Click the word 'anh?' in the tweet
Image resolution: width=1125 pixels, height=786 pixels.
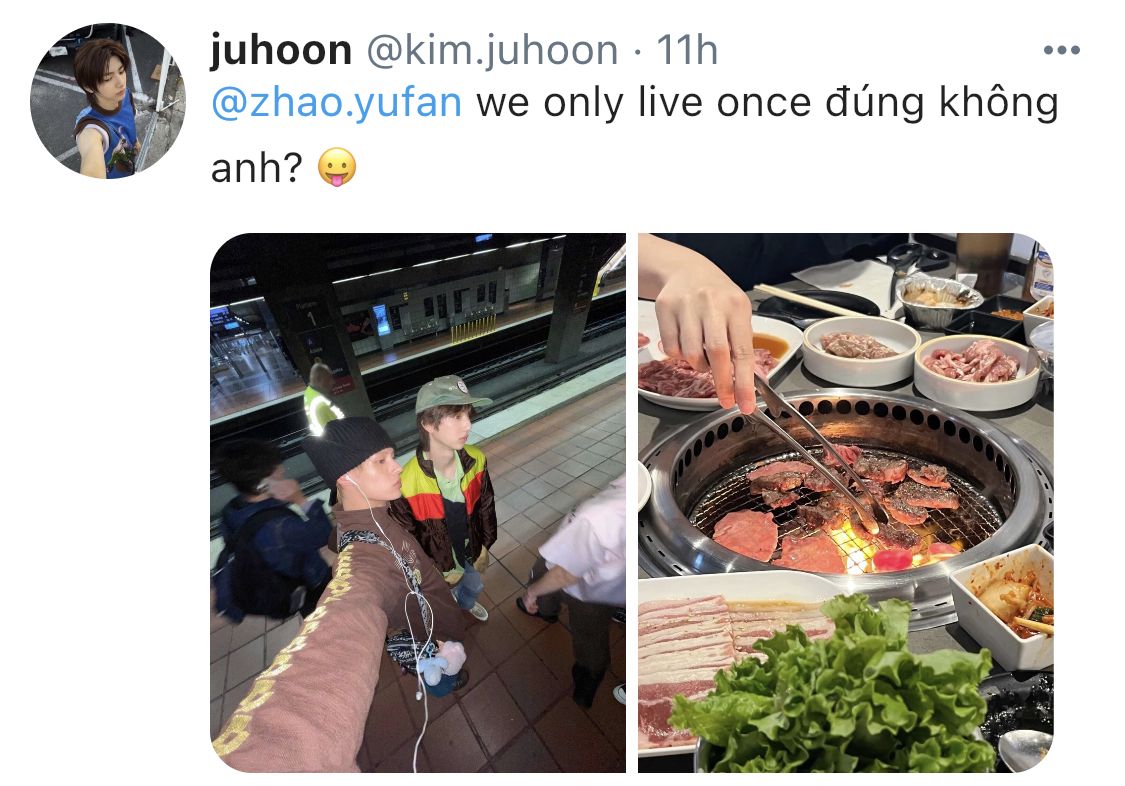click(x=257, y=168)
